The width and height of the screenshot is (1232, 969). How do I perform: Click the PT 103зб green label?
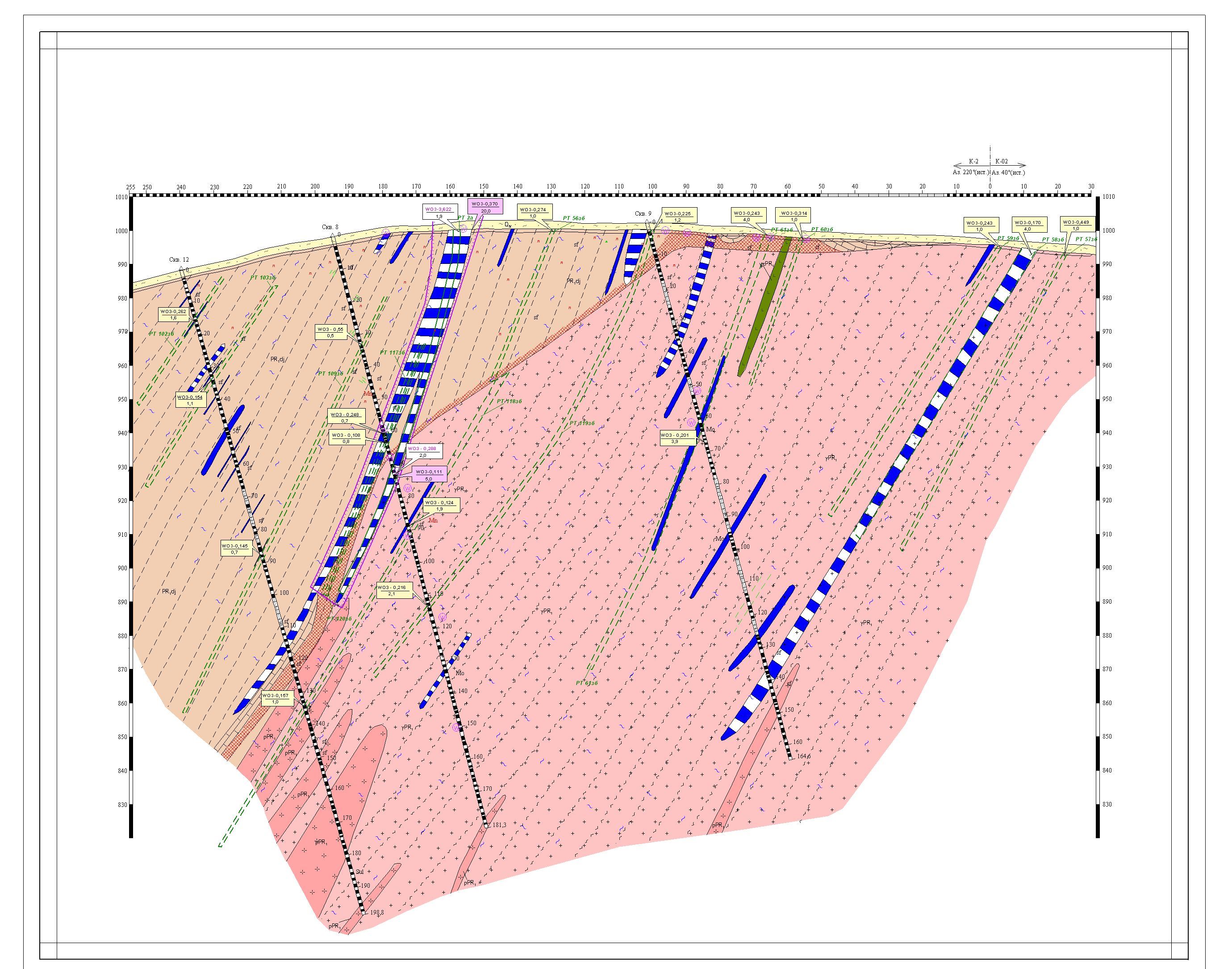pyautogui.click(x=262, y=277)
